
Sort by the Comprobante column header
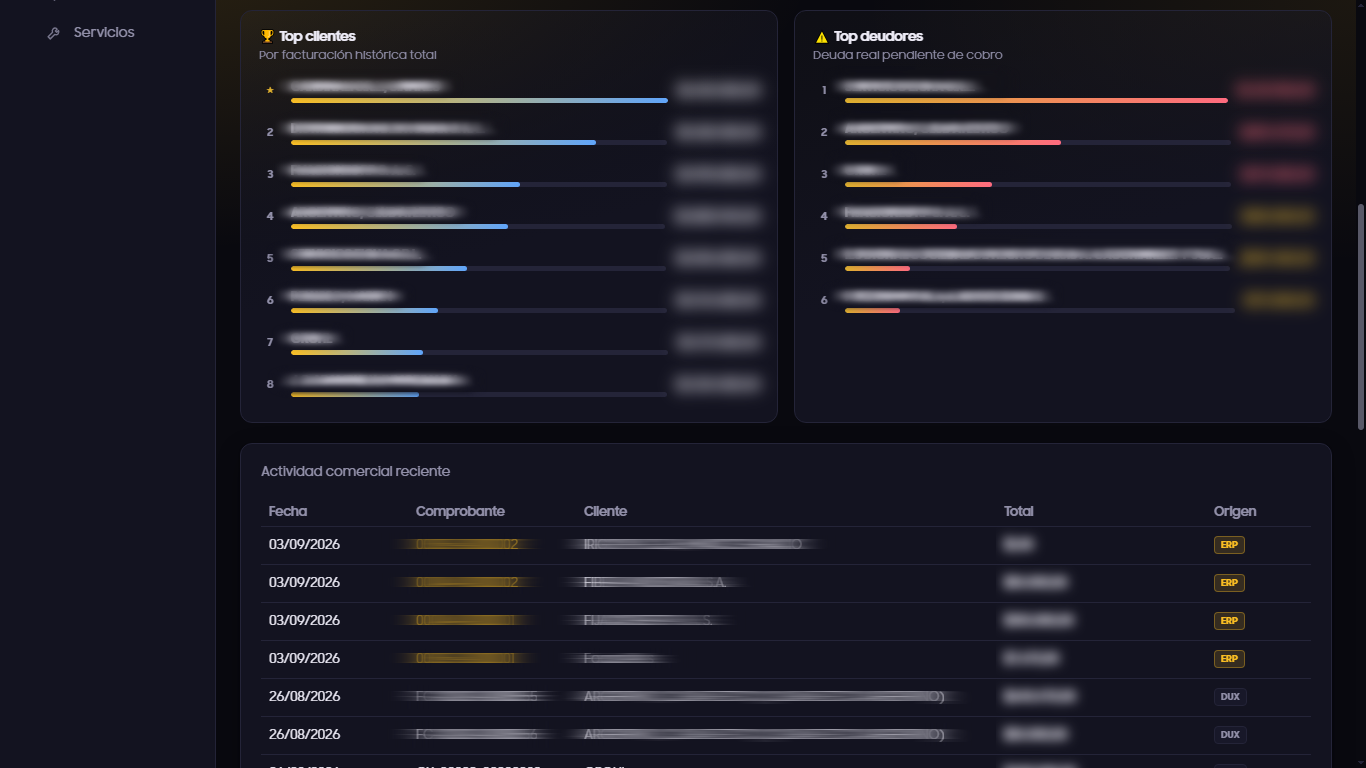coord(460,511)
